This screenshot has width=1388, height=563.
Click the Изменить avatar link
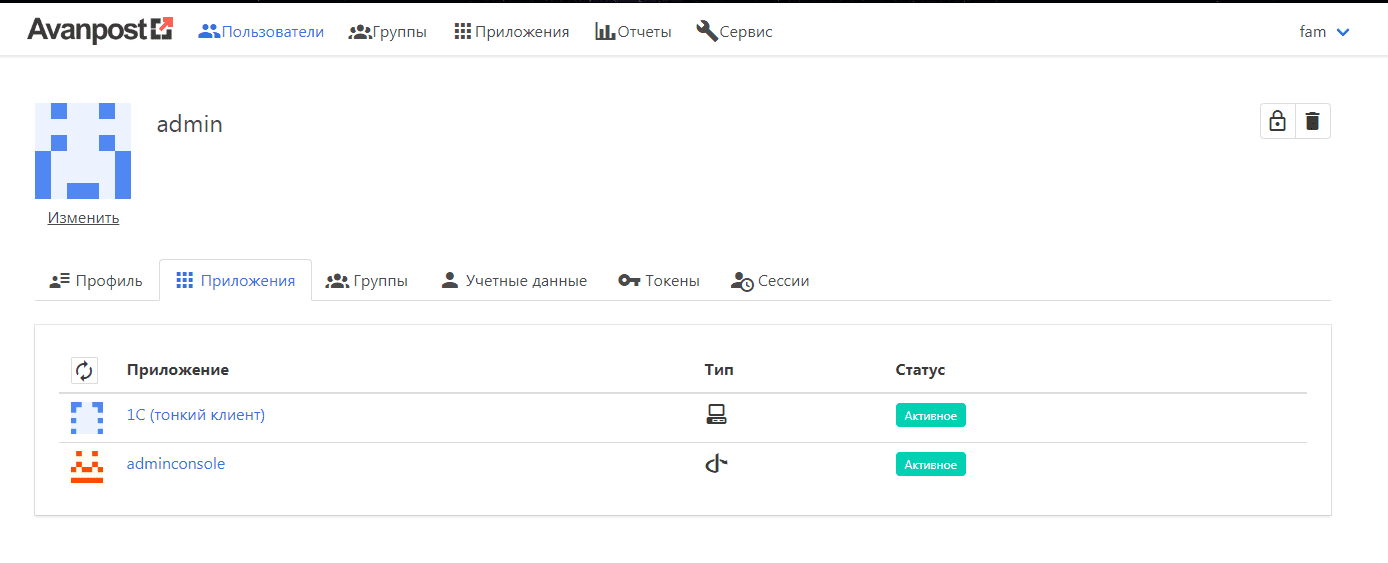point(83,218)
